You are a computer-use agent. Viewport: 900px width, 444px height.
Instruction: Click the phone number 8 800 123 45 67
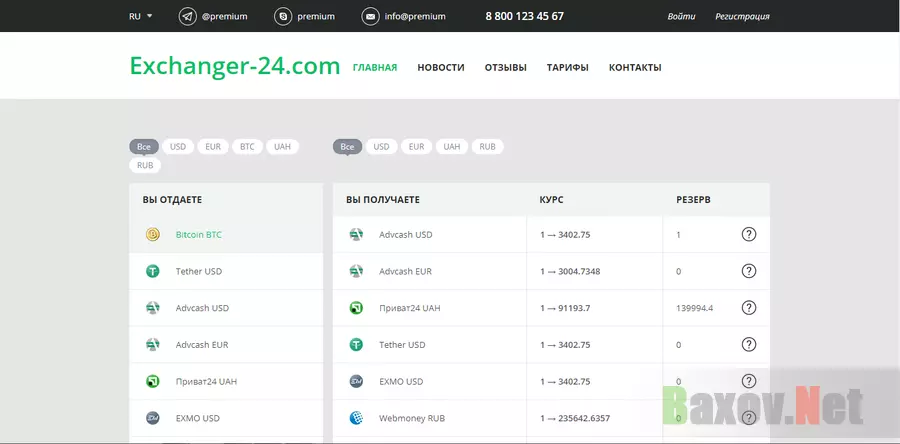point(525,17)
